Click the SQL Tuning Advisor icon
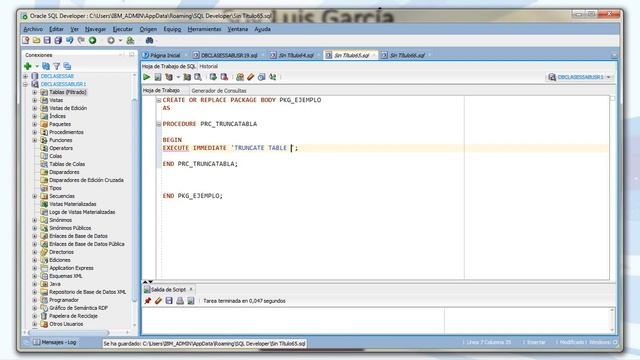 point(198,77)
